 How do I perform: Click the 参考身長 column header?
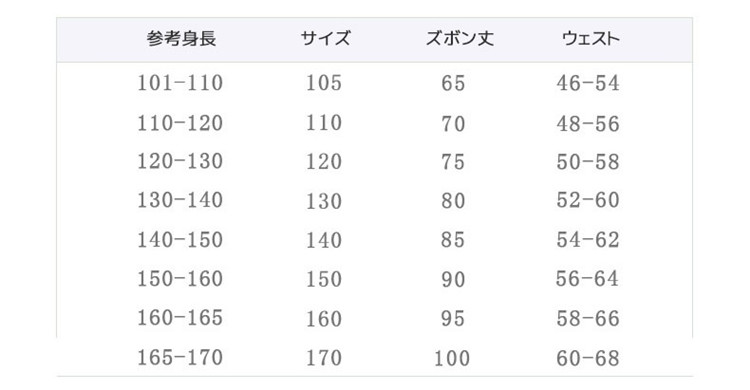pos(181,39)
